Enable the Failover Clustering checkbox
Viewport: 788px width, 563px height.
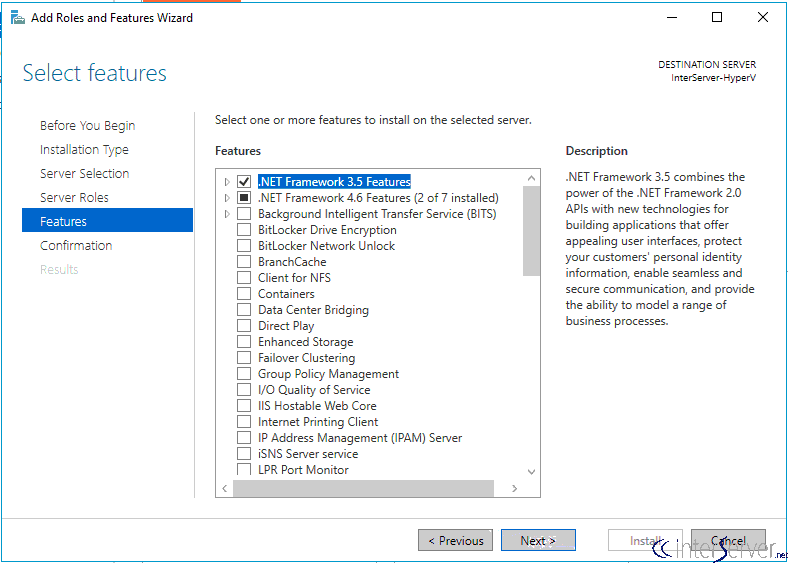tap(244, 358)
